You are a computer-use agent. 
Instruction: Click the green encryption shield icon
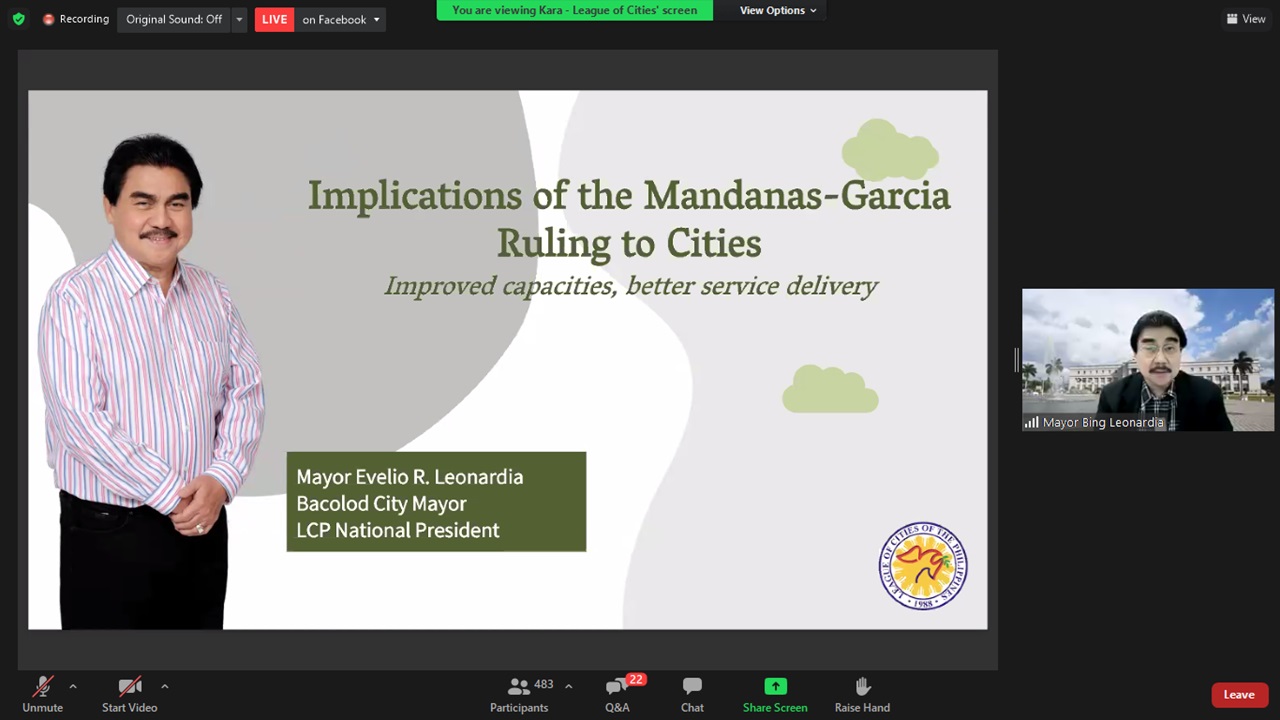(x=18, y=19)
